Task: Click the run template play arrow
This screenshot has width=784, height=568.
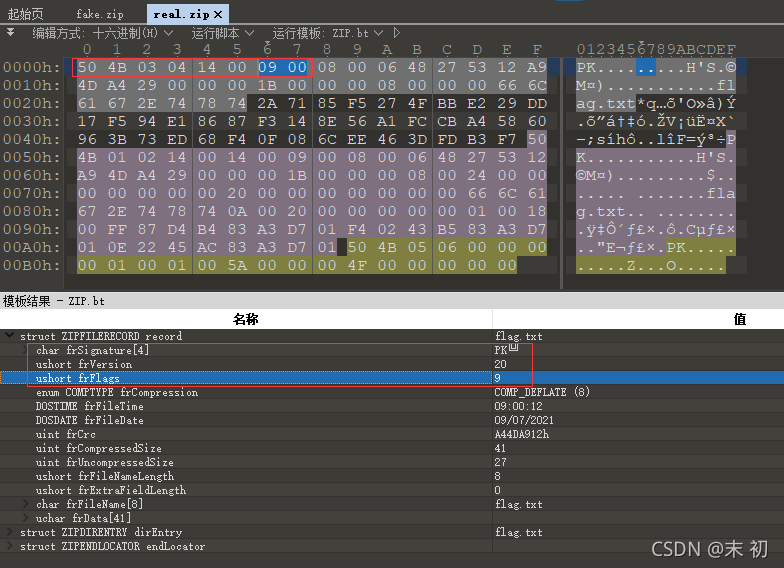Action: tap(396, 33)
